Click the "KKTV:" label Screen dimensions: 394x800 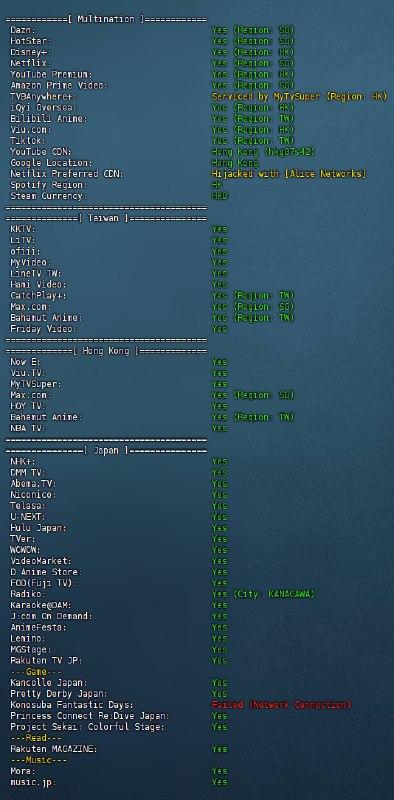[x=23, y=229]
